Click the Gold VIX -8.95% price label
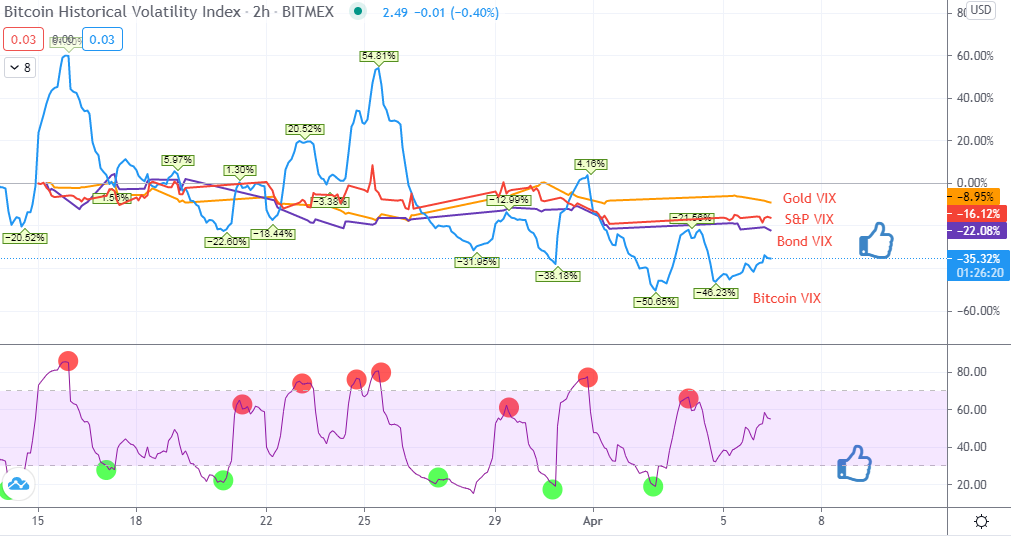Viewport: 1011px width, 536px height. tap(973, 197)
